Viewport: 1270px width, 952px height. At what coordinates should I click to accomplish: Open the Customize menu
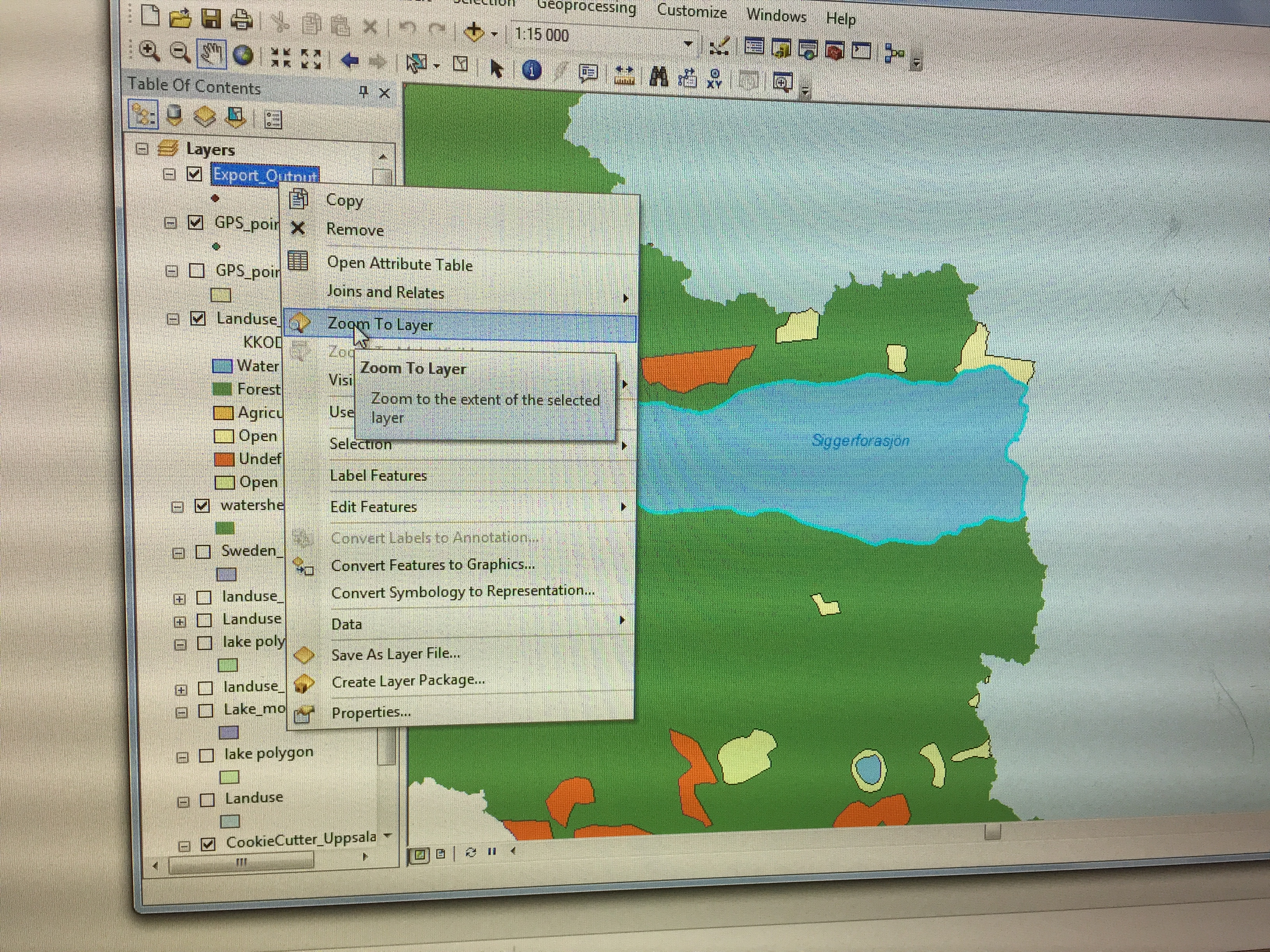(692, 11)
